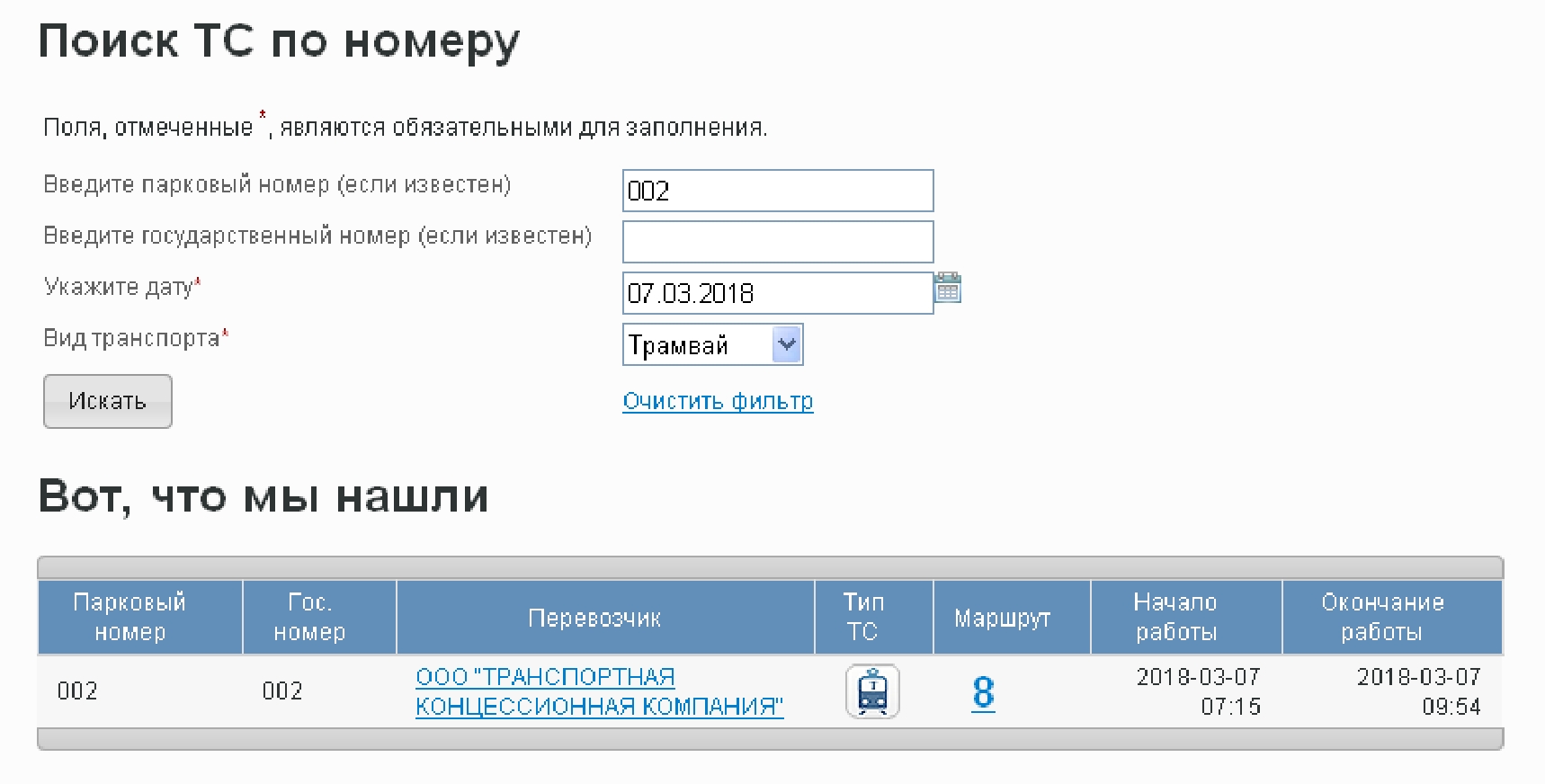Click the Тип ТС column header
This screenshot has height=784, width=1545.
tap(863, 617)
